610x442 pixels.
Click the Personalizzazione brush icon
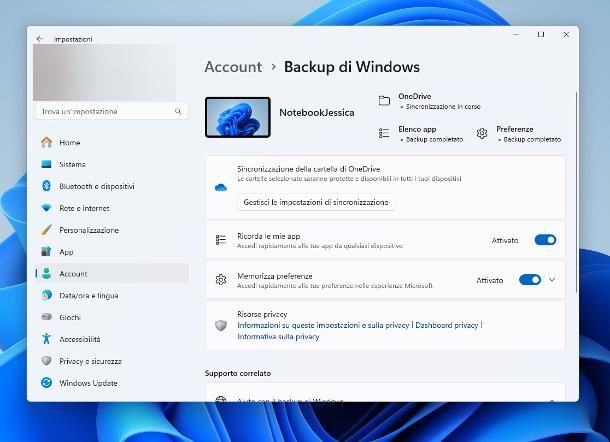[46, 230]
